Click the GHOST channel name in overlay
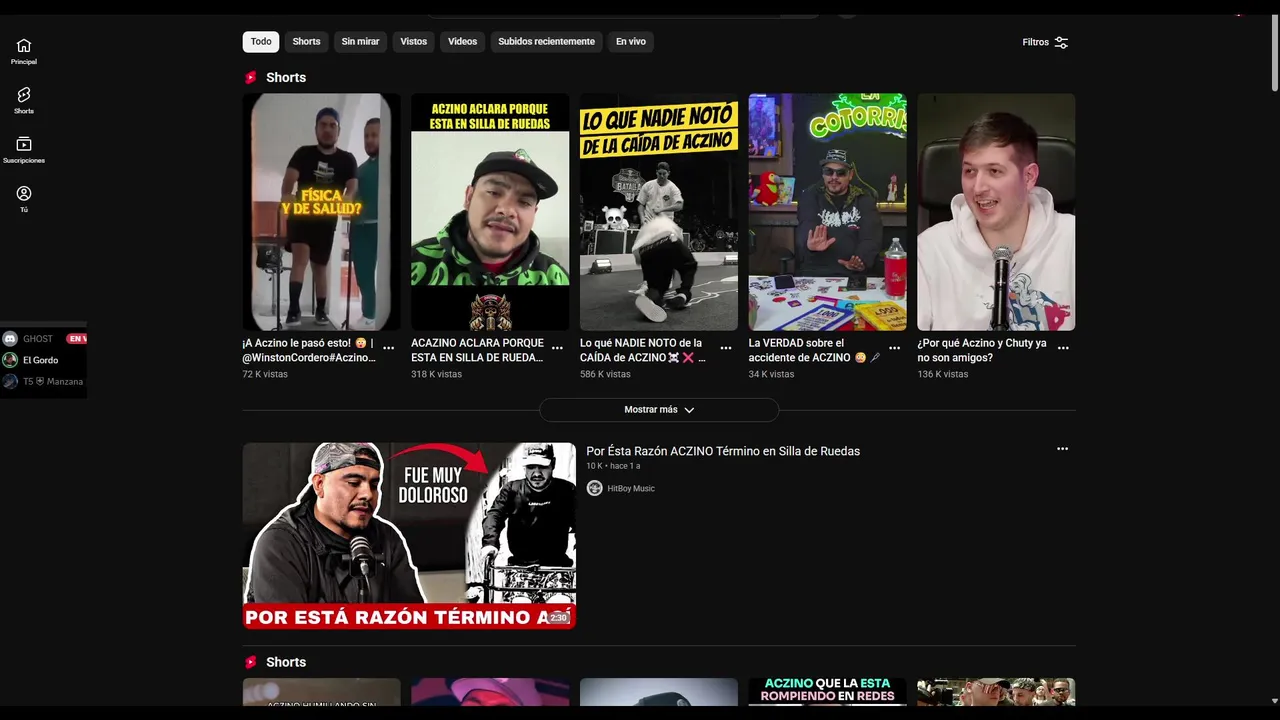 coord(38,339)
